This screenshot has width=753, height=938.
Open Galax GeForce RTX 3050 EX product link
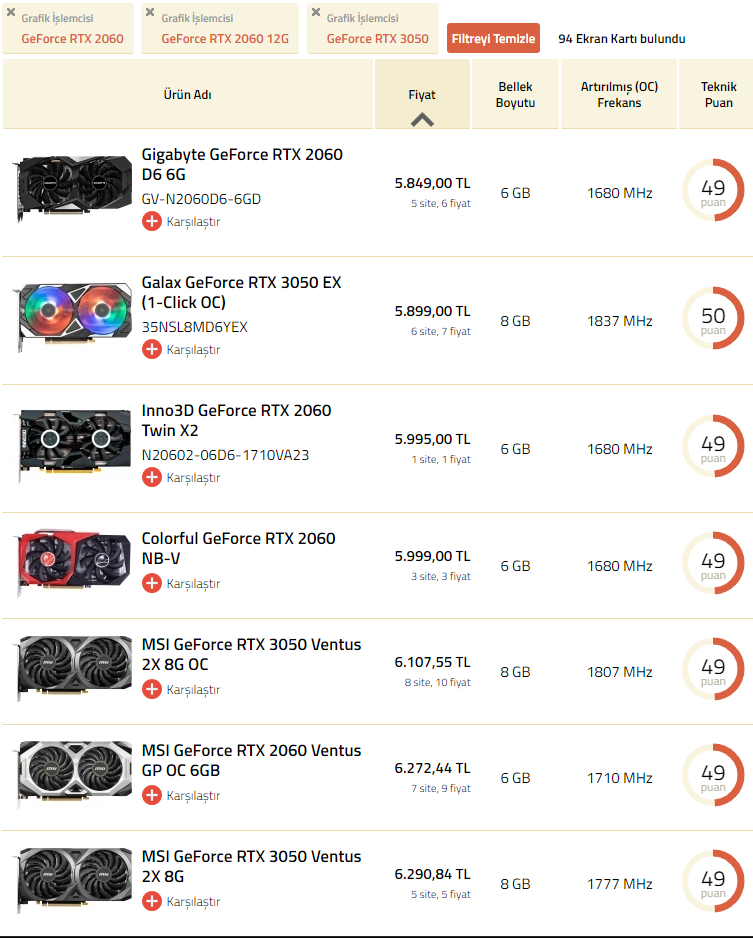241,292
